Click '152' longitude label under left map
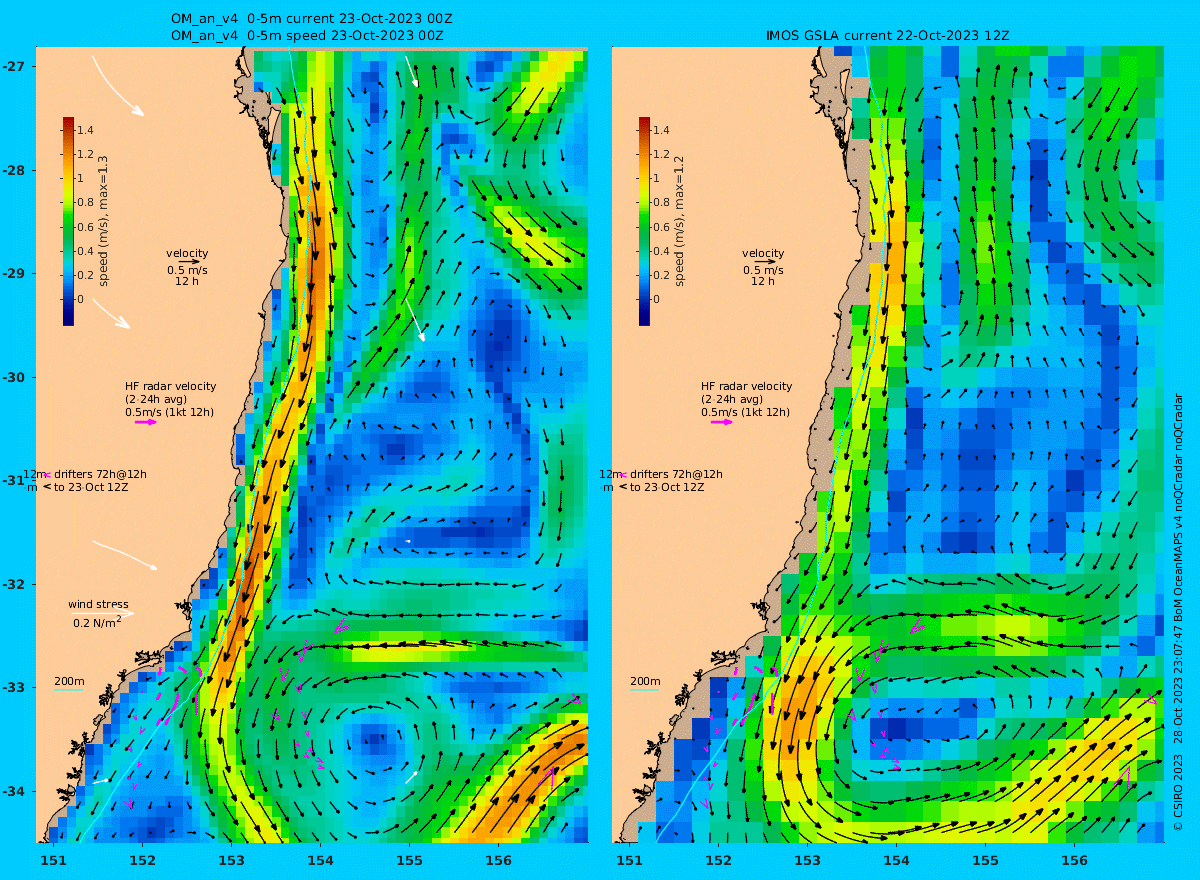The image size is (1200, 880). [x=142, y=860]
